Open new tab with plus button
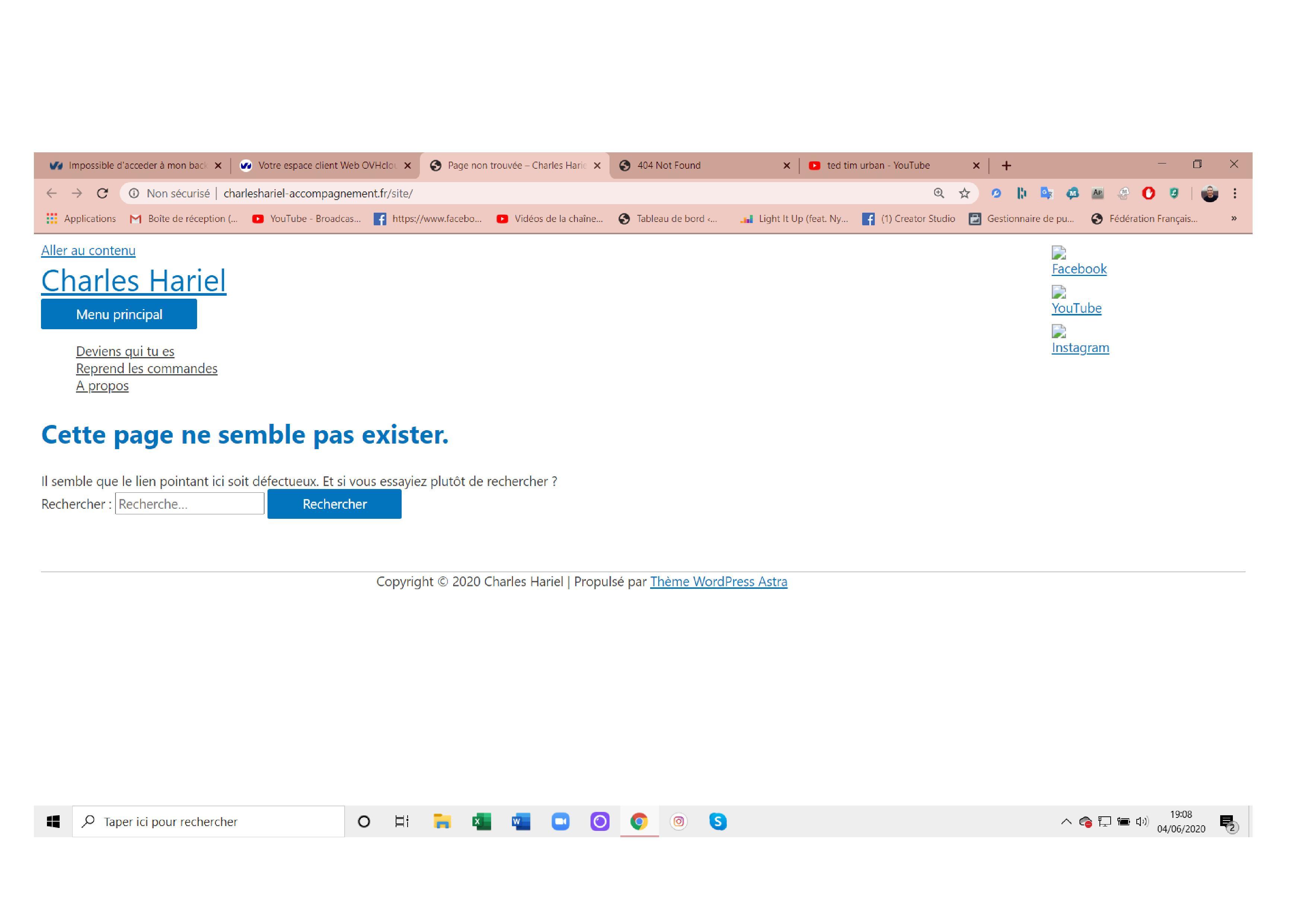1307x924 pixels. 1006,166
